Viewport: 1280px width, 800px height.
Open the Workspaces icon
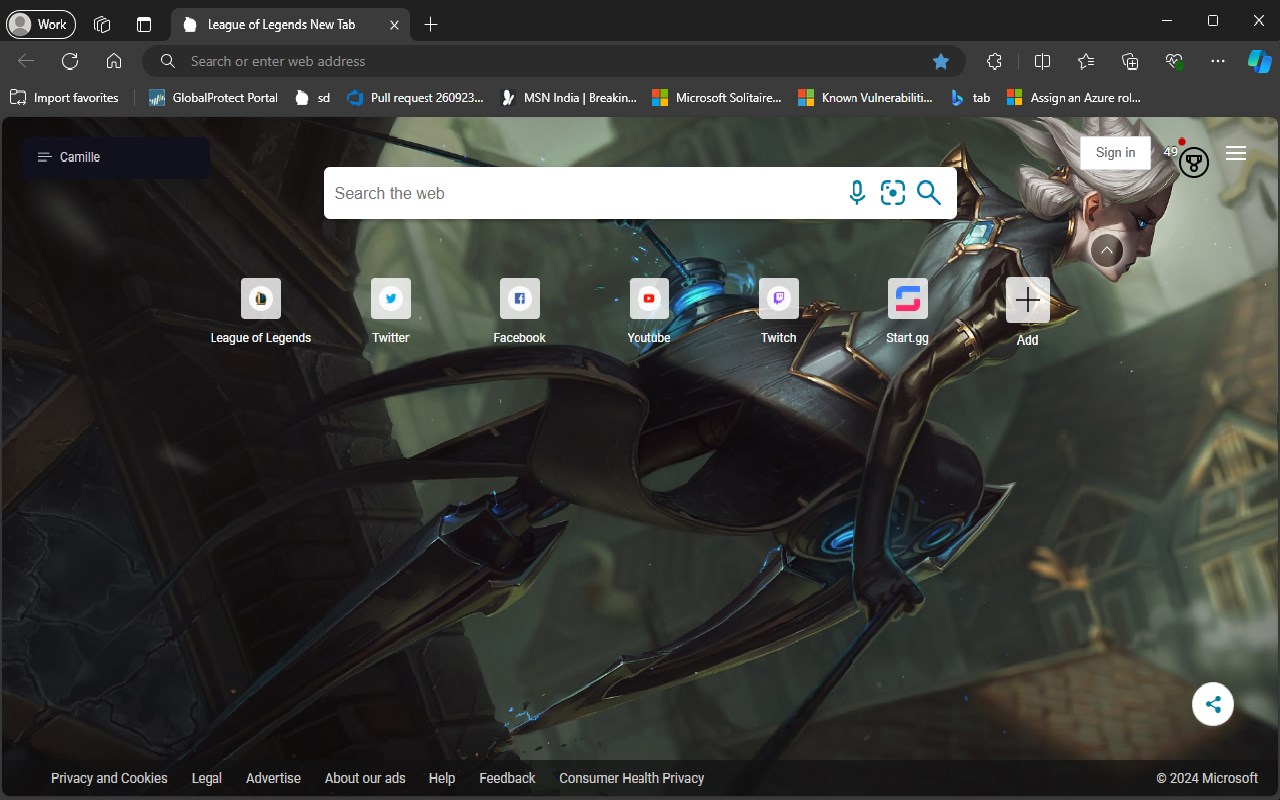101,24
